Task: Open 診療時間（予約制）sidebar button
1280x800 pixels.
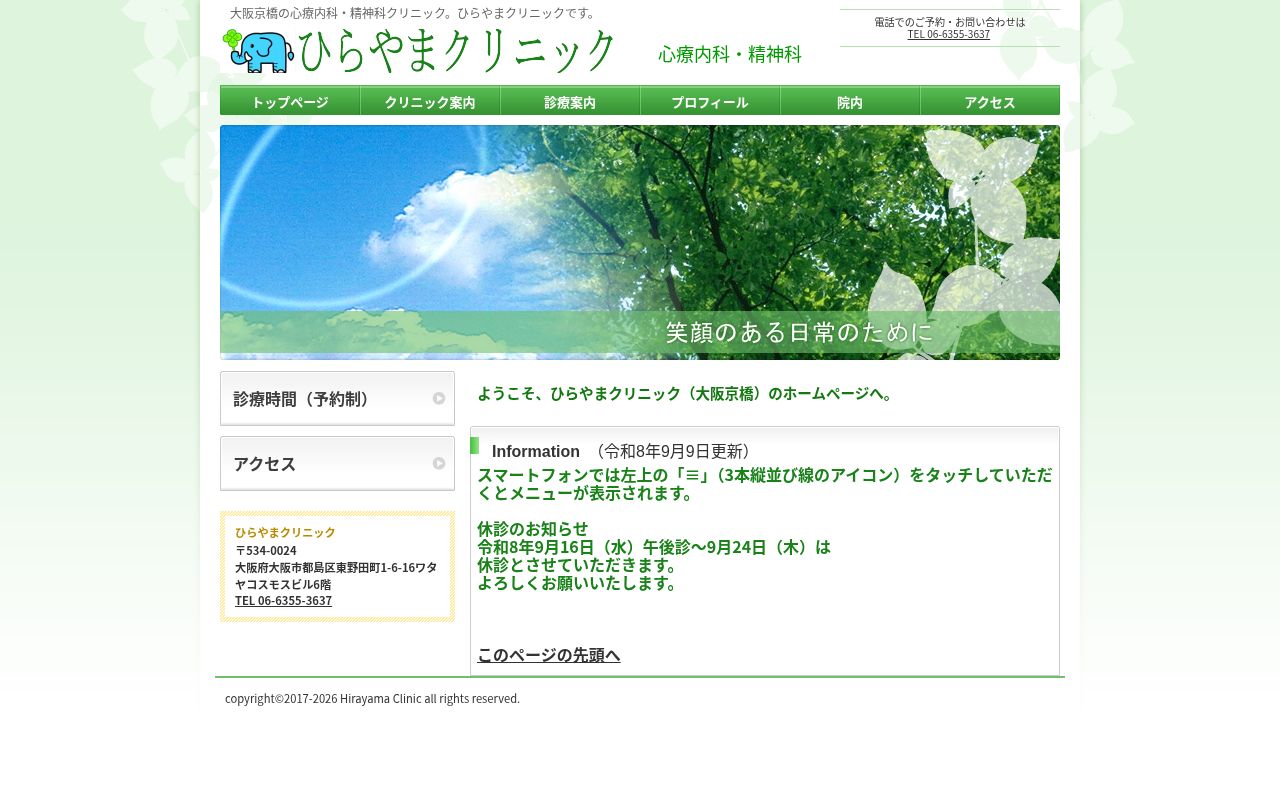Action: 337,398
